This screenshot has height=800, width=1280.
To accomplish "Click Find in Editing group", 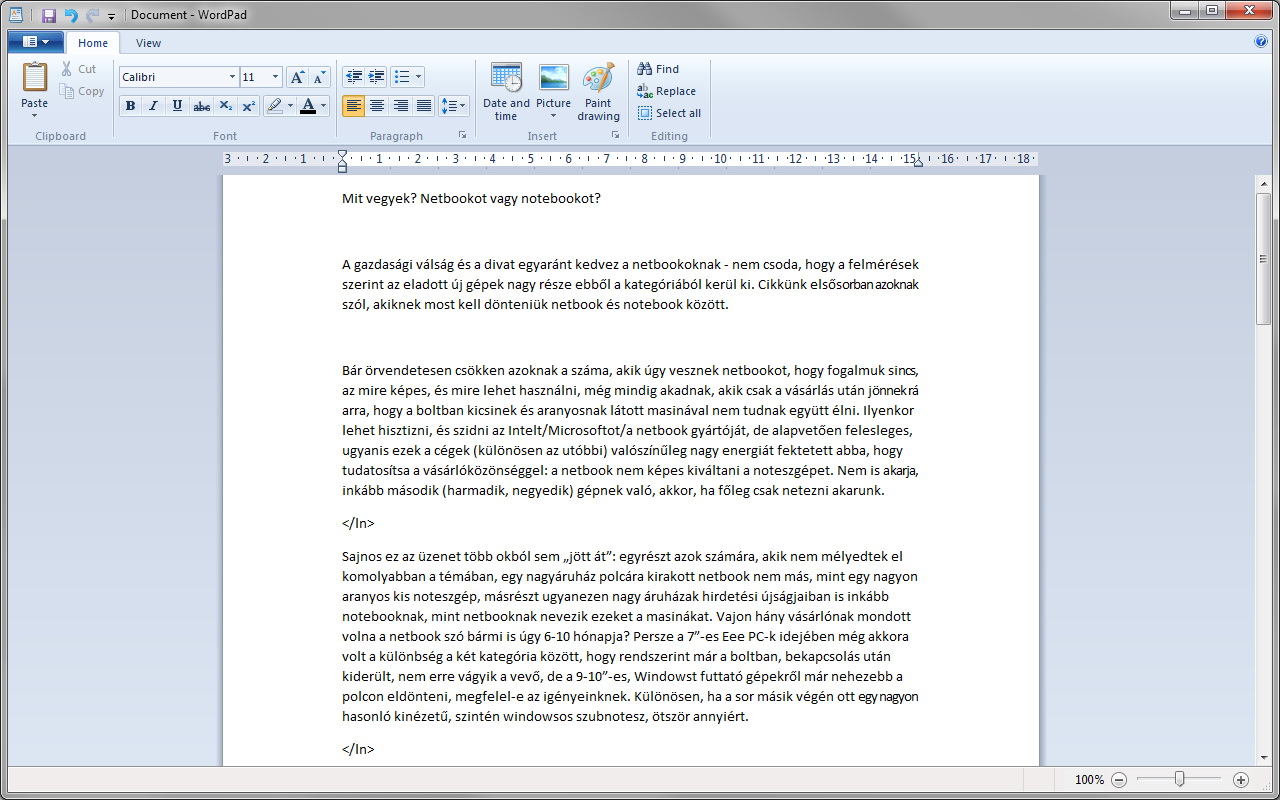I will [658, 69].
